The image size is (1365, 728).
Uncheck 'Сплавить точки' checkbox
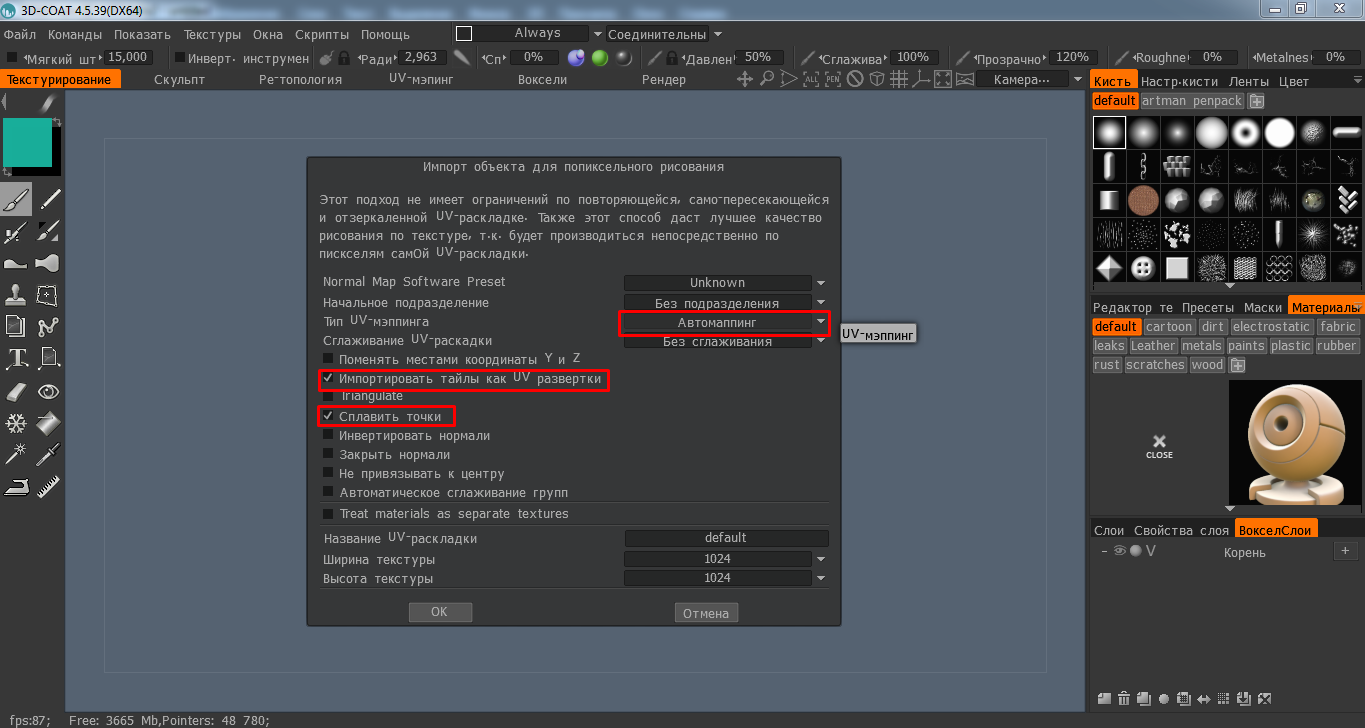point(328,416)
